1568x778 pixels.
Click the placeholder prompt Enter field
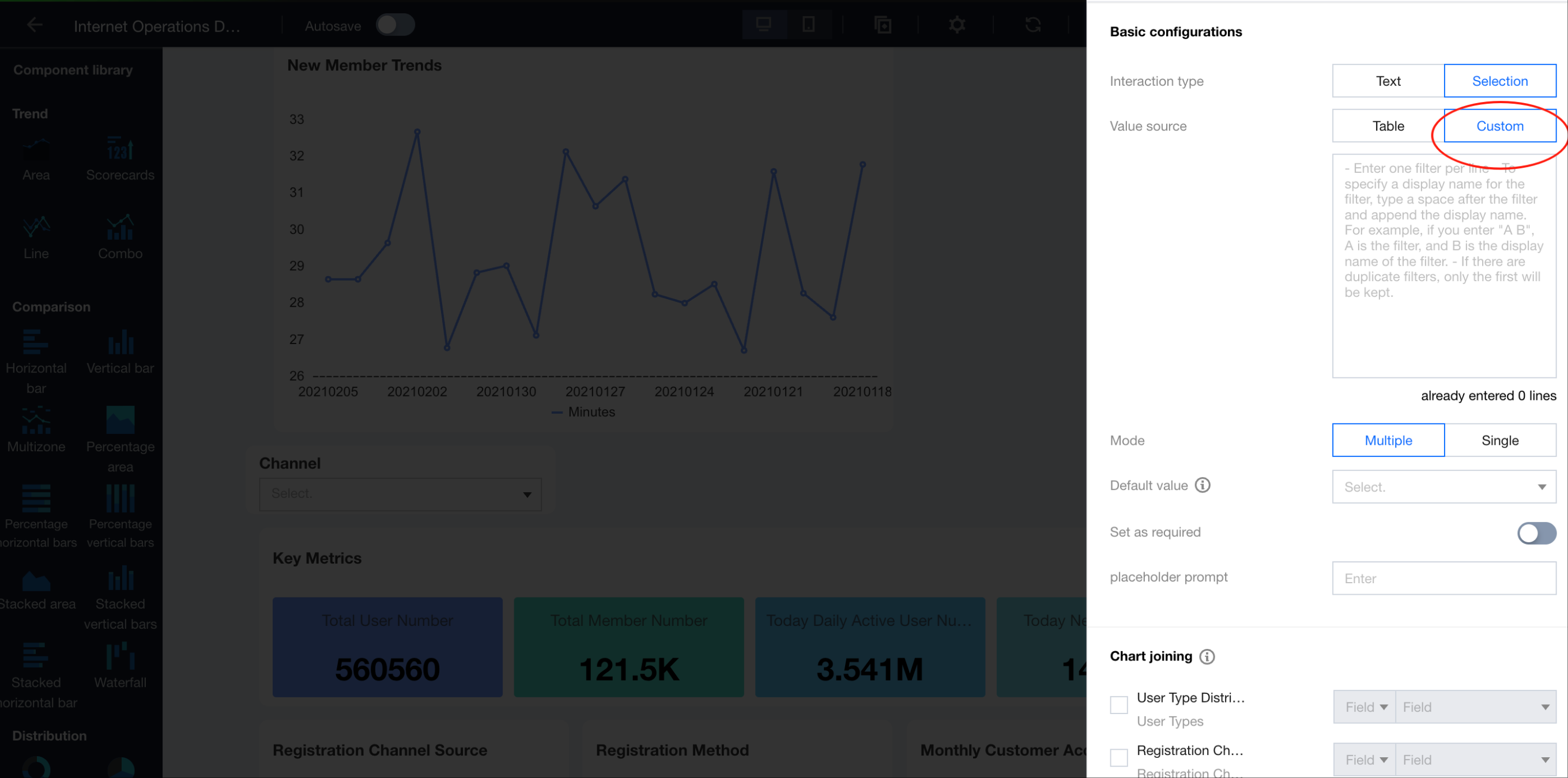tap(1443, 579)
